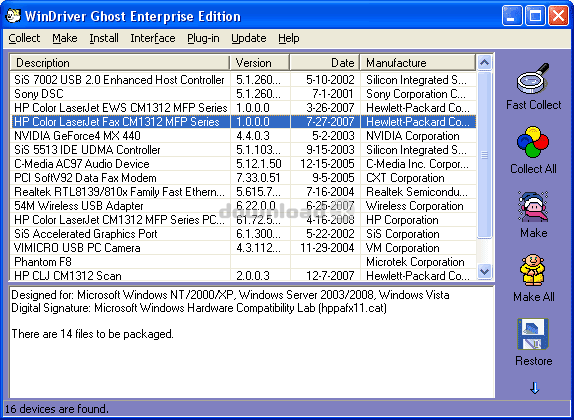
Task: Click the Collect All colored circles icon
Action: (x=533, y=142)
